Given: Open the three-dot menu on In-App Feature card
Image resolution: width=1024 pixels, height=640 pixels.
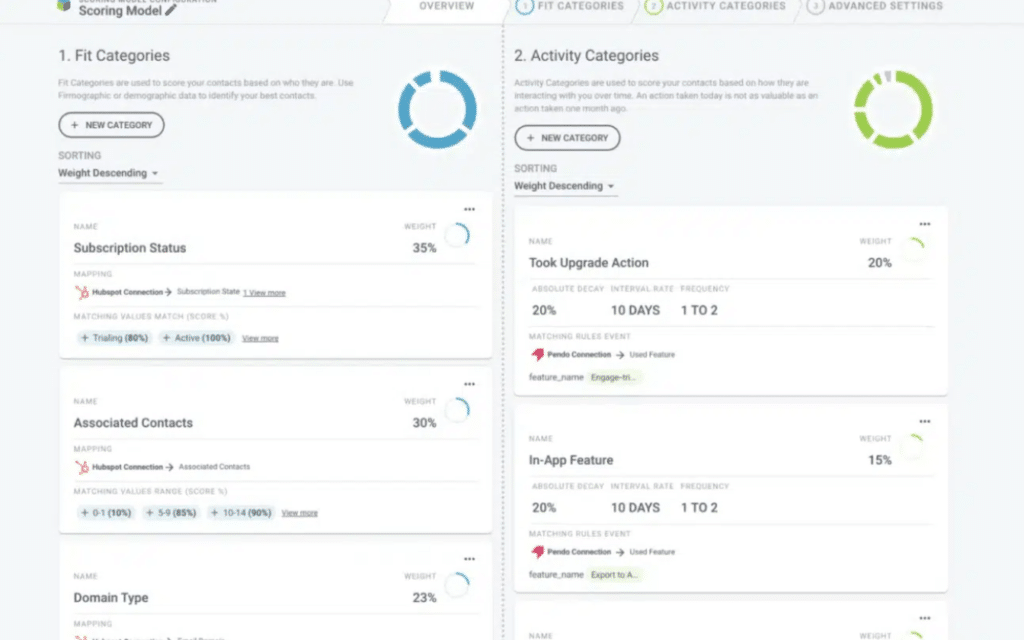Looking at the screenshot, I should tap(925, 422).
